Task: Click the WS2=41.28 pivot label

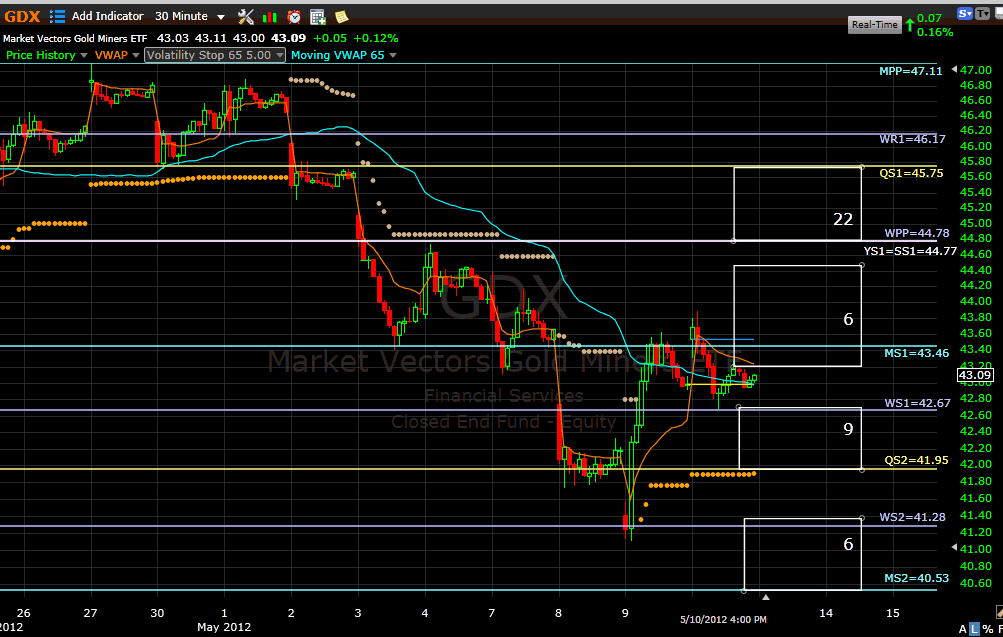Action: coord(912,517)
